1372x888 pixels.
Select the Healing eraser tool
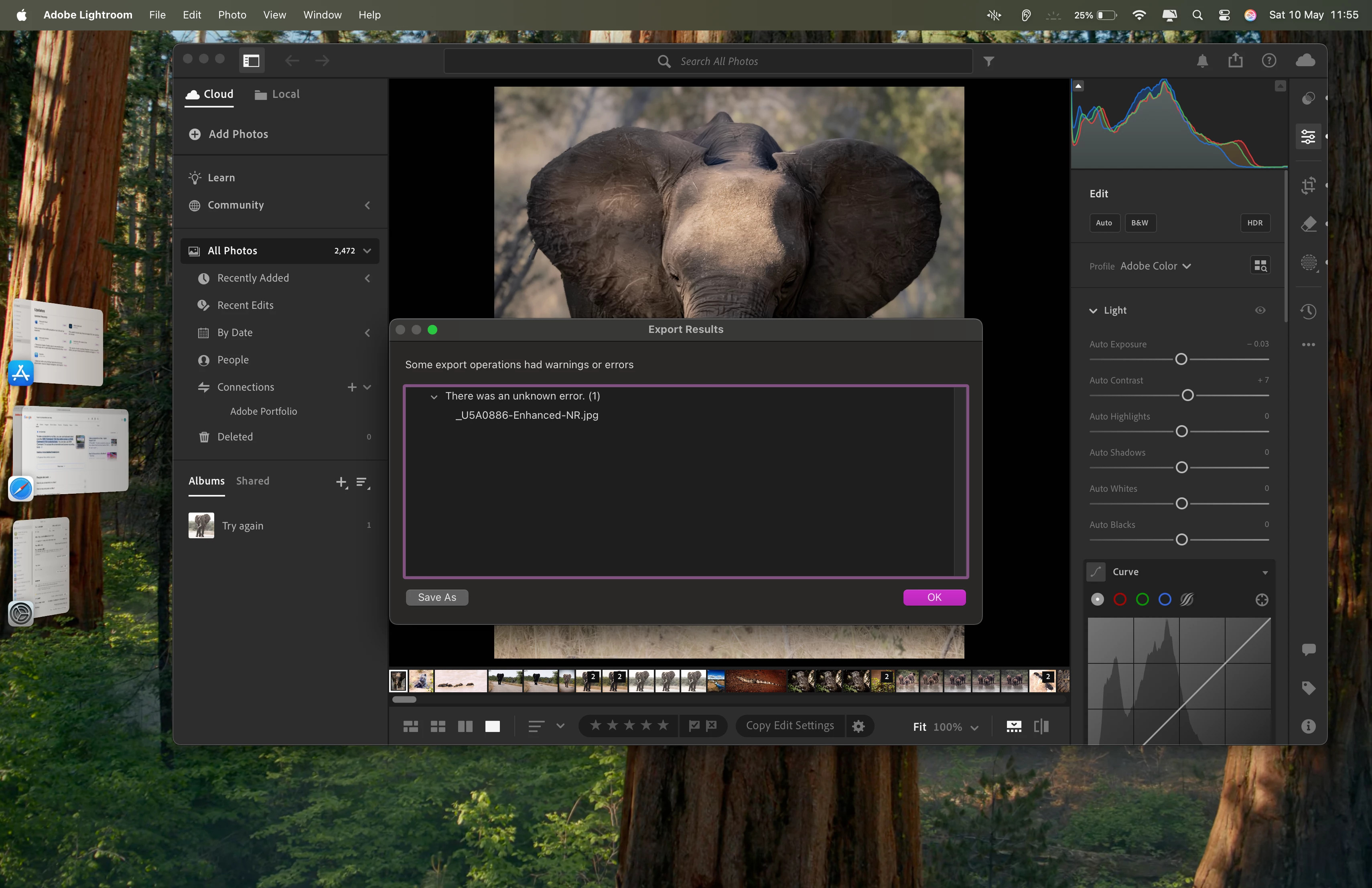(1308, 223)
